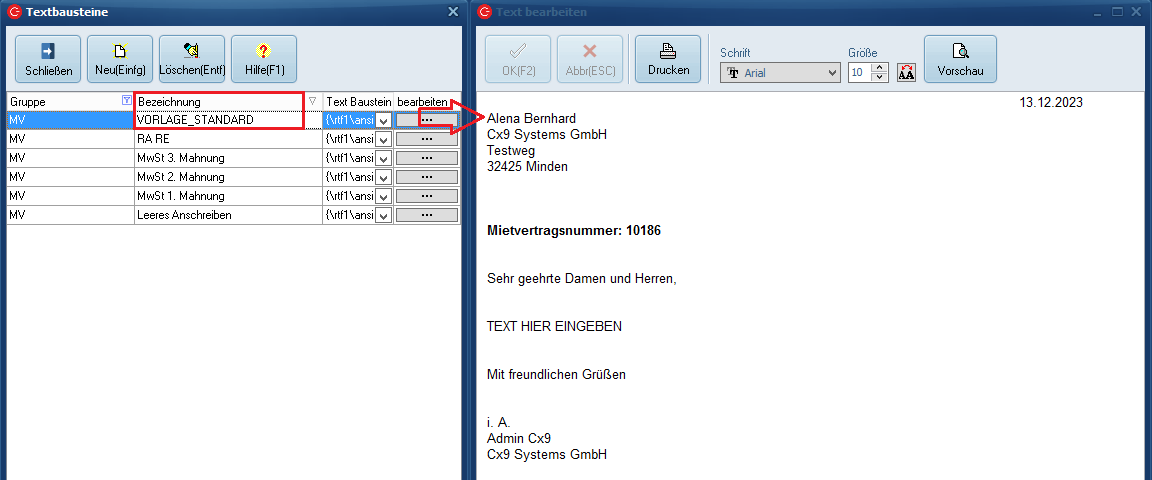Open Bezeichnung column filter triangle

pyautogui.click(x=313, y=101)
